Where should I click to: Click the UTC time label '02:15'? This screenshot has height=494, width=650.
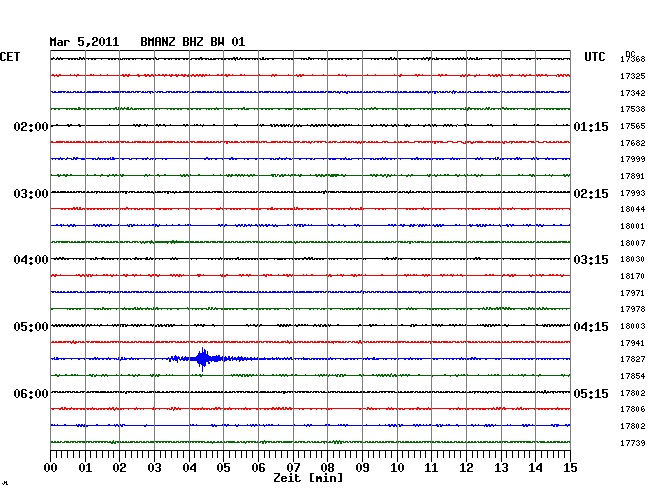(591, 194)
